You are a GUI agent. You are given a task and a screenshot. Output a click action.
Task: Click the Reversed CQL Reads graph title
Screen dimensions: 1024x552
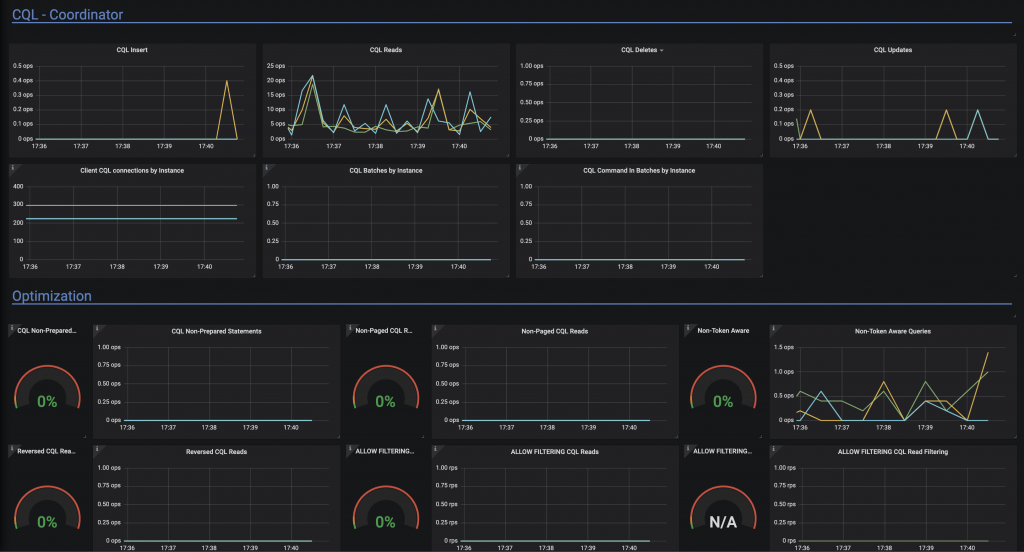pos(216,451)
